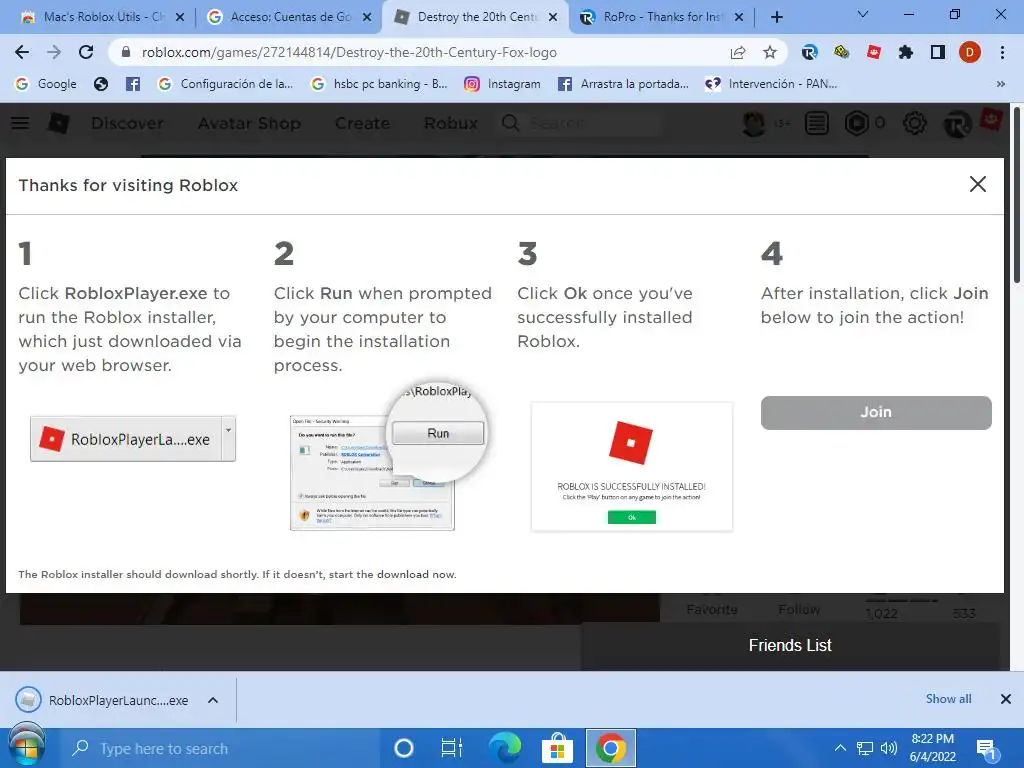The image size is (1024, 768).
Task: Click the browser forward arrow
Action: click(54, 52)
